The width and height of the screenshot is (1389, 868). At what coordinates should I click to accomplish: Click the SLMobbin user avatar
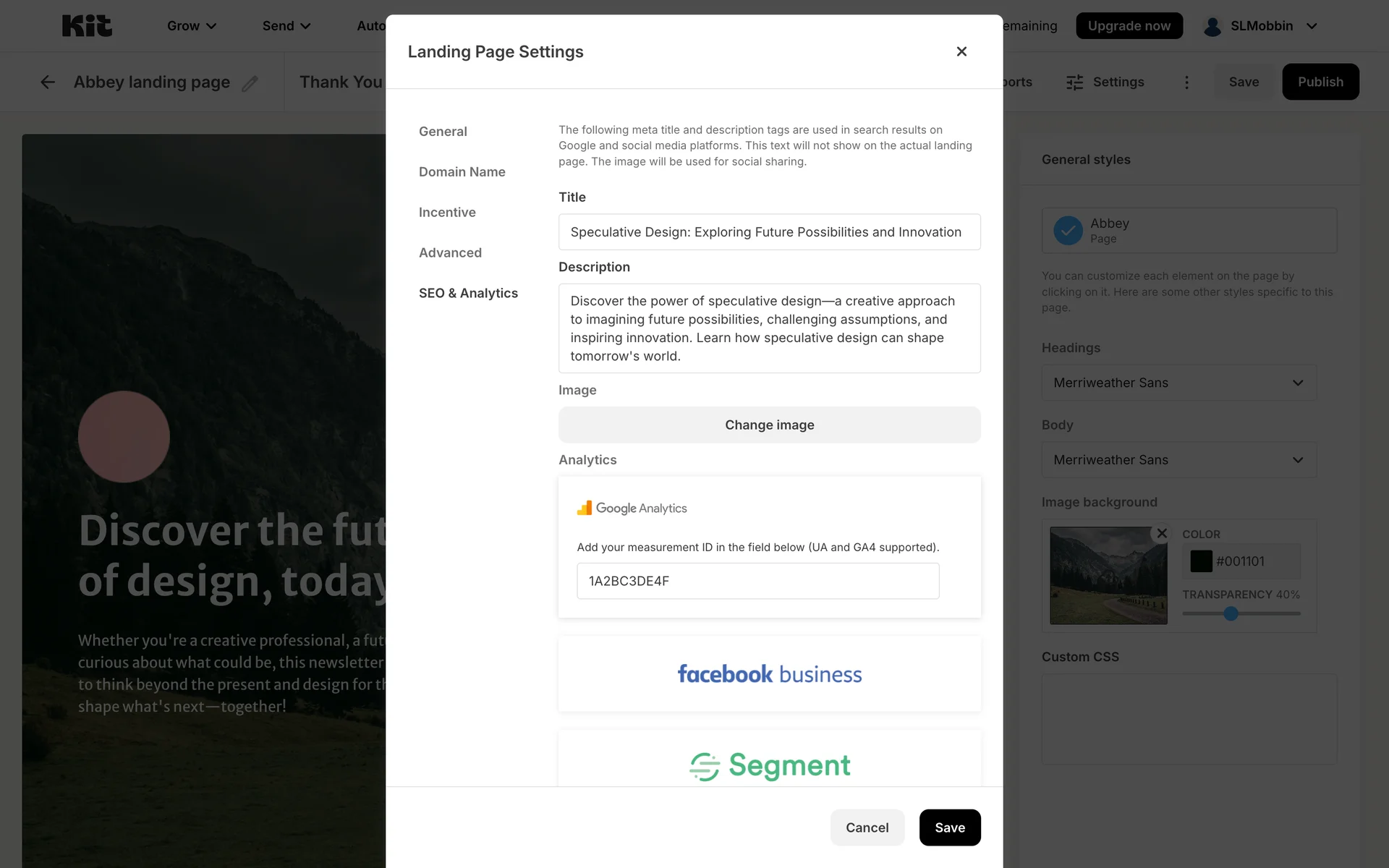pyautogui.click(x=1212, y=26)
